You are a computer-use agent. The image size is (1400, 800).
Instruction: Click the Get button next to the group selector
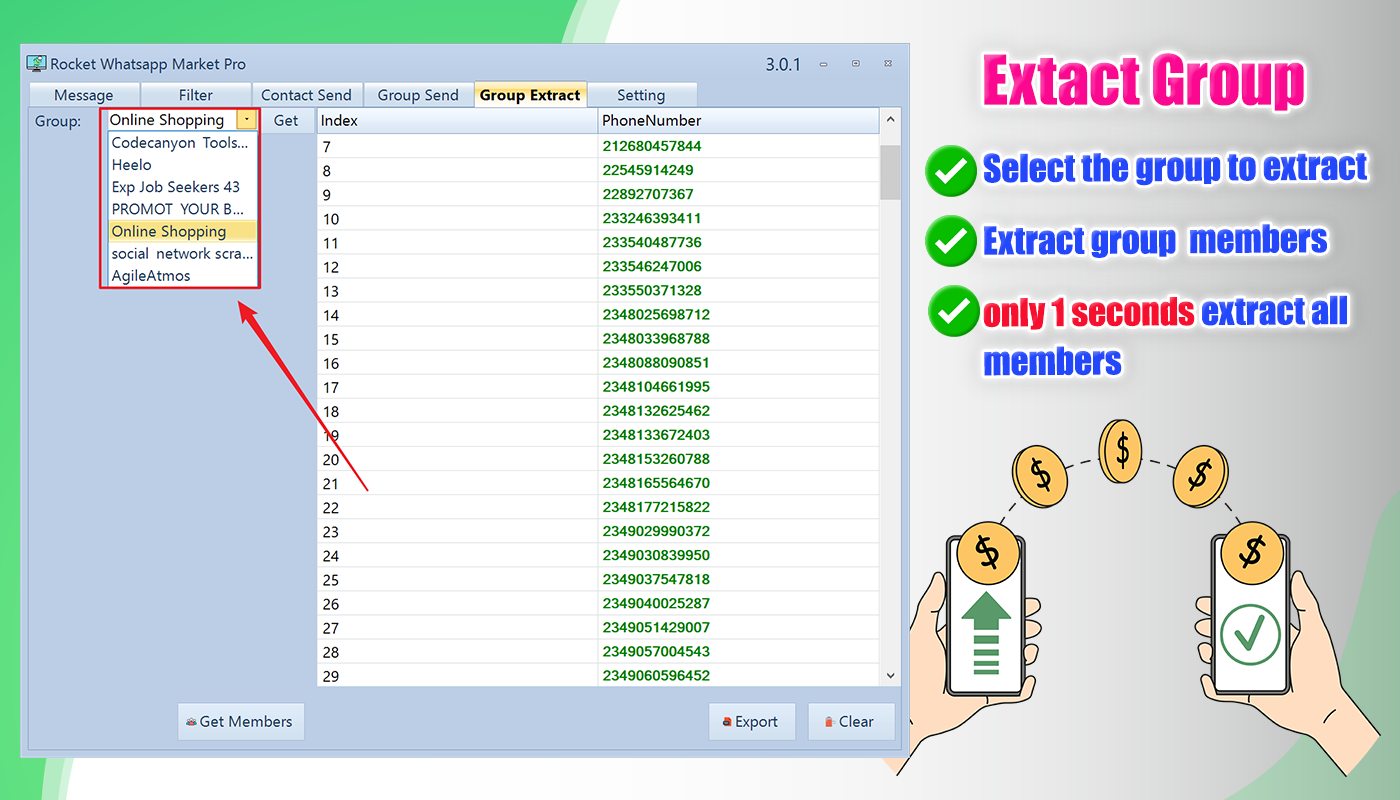287,120
